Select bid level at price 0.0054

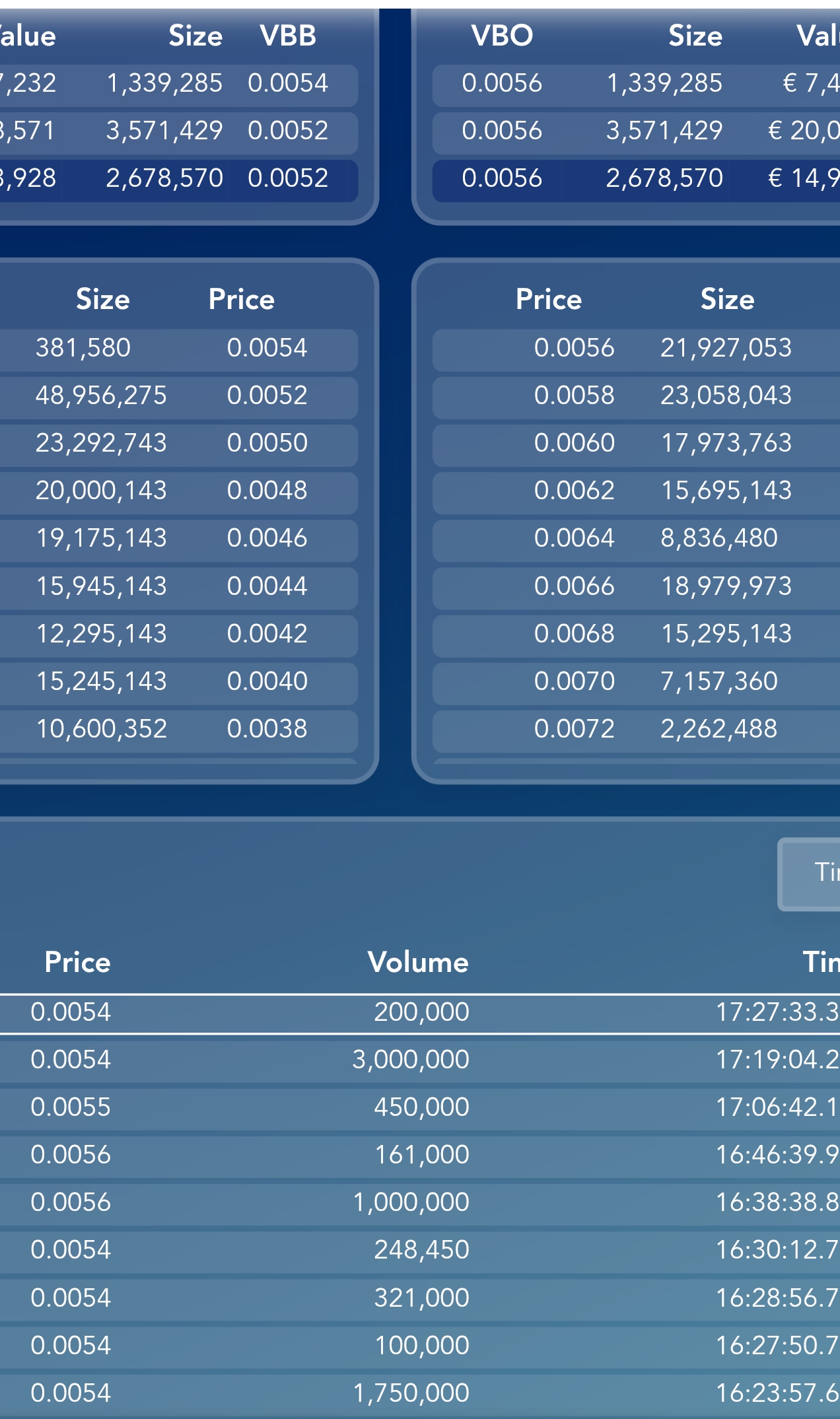click(178, 349)
